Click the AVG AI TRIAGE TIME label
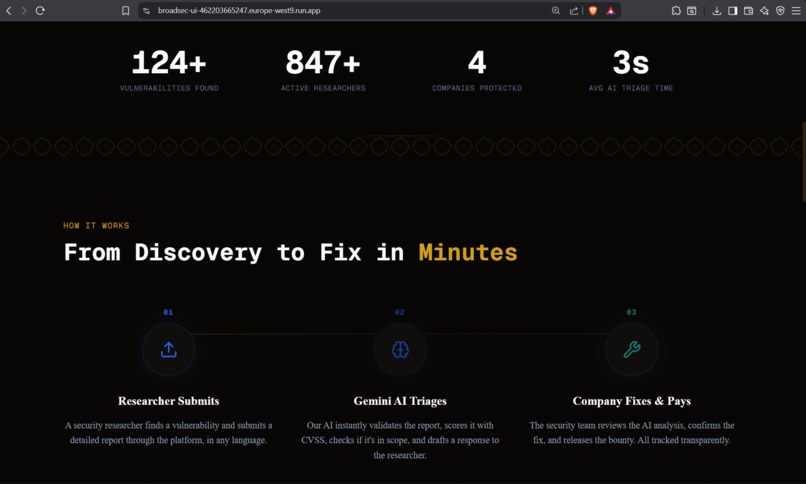The height and width of the screenshot is (484, 806). (631, 88)
